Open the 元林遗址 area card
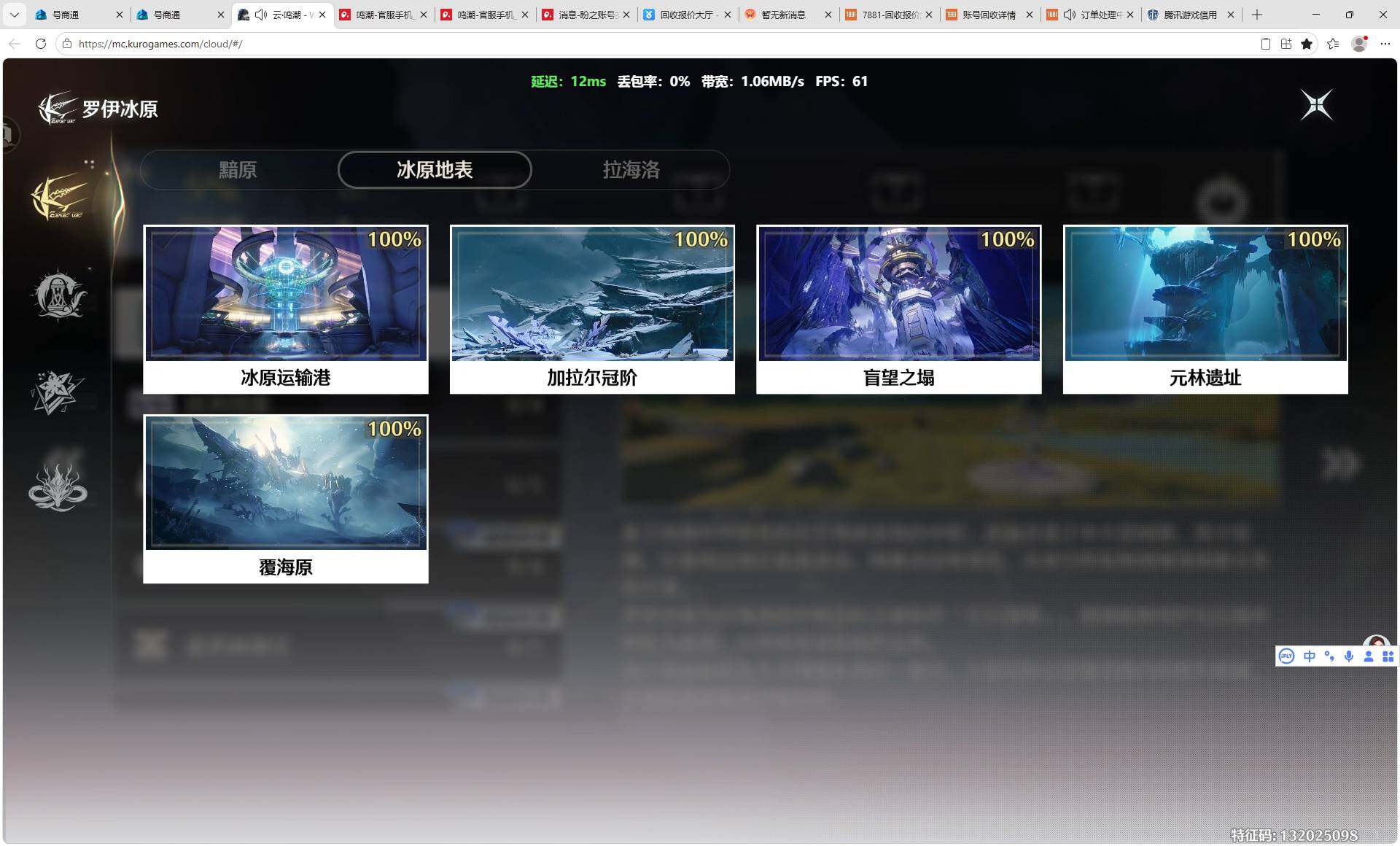This screenshot has width=1400, height=846. click(1205, 309)
